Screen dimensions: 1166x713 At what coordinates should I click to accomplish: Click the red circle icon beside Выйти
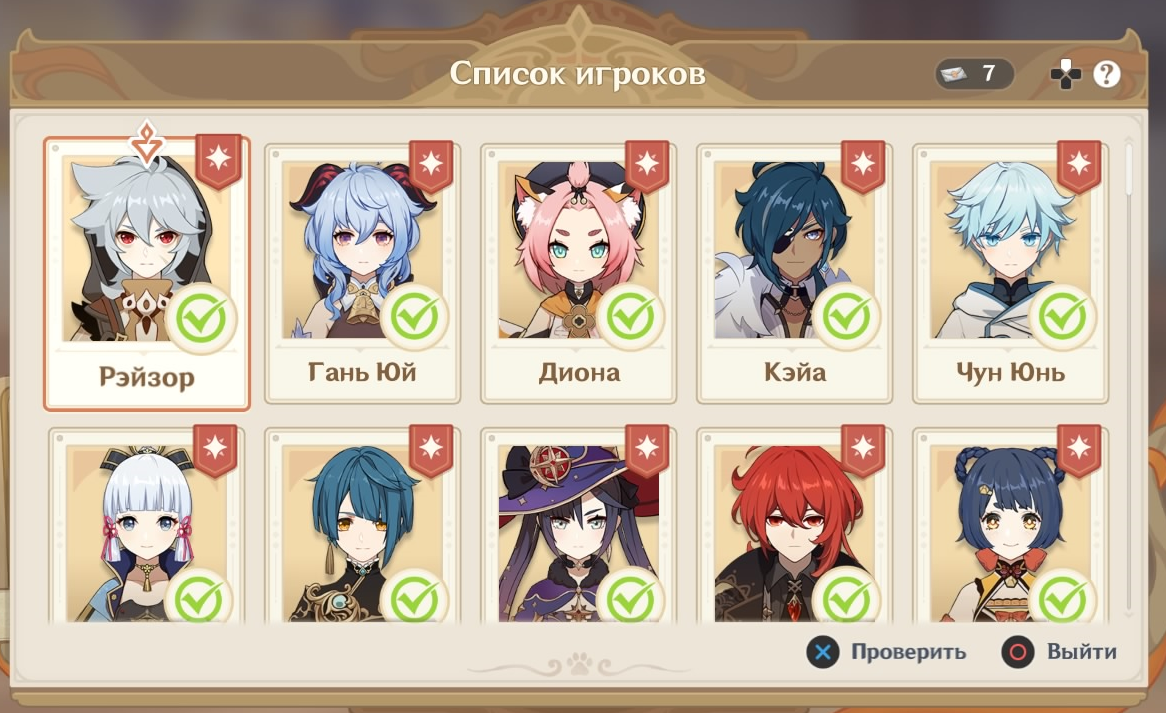(1018, 652)
